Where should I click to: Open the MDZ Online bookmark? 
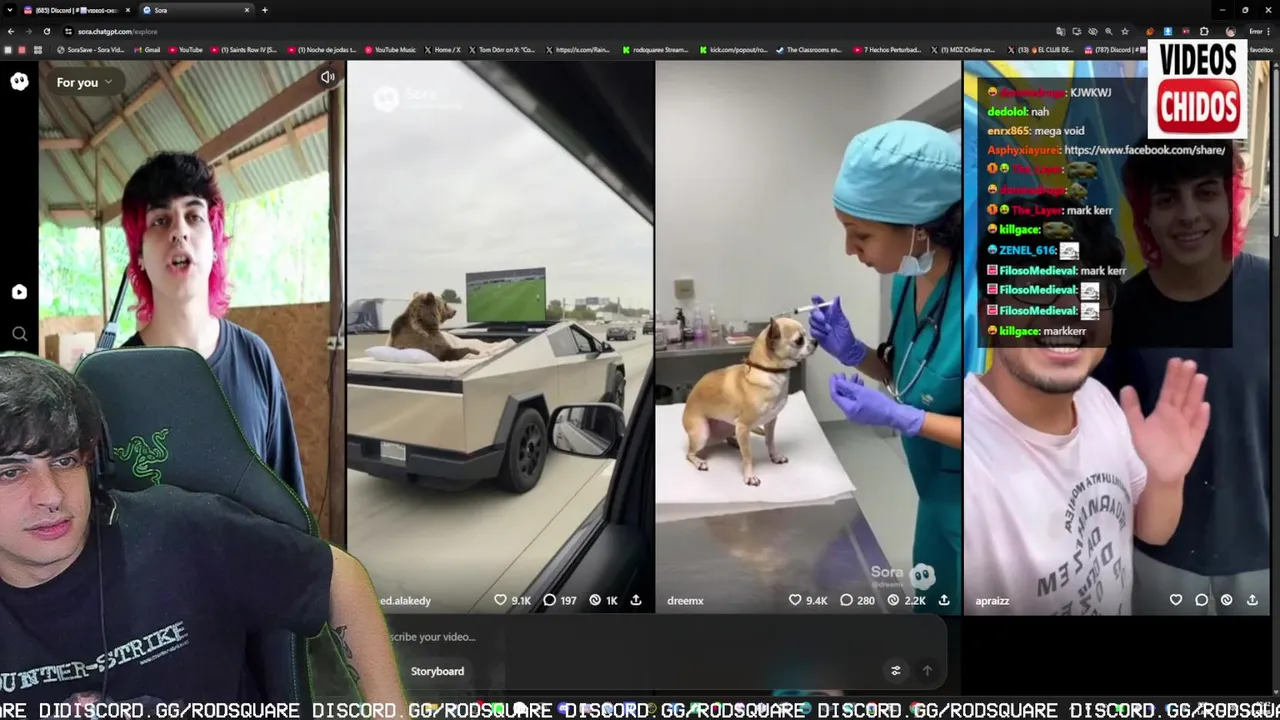click(961, 49)
